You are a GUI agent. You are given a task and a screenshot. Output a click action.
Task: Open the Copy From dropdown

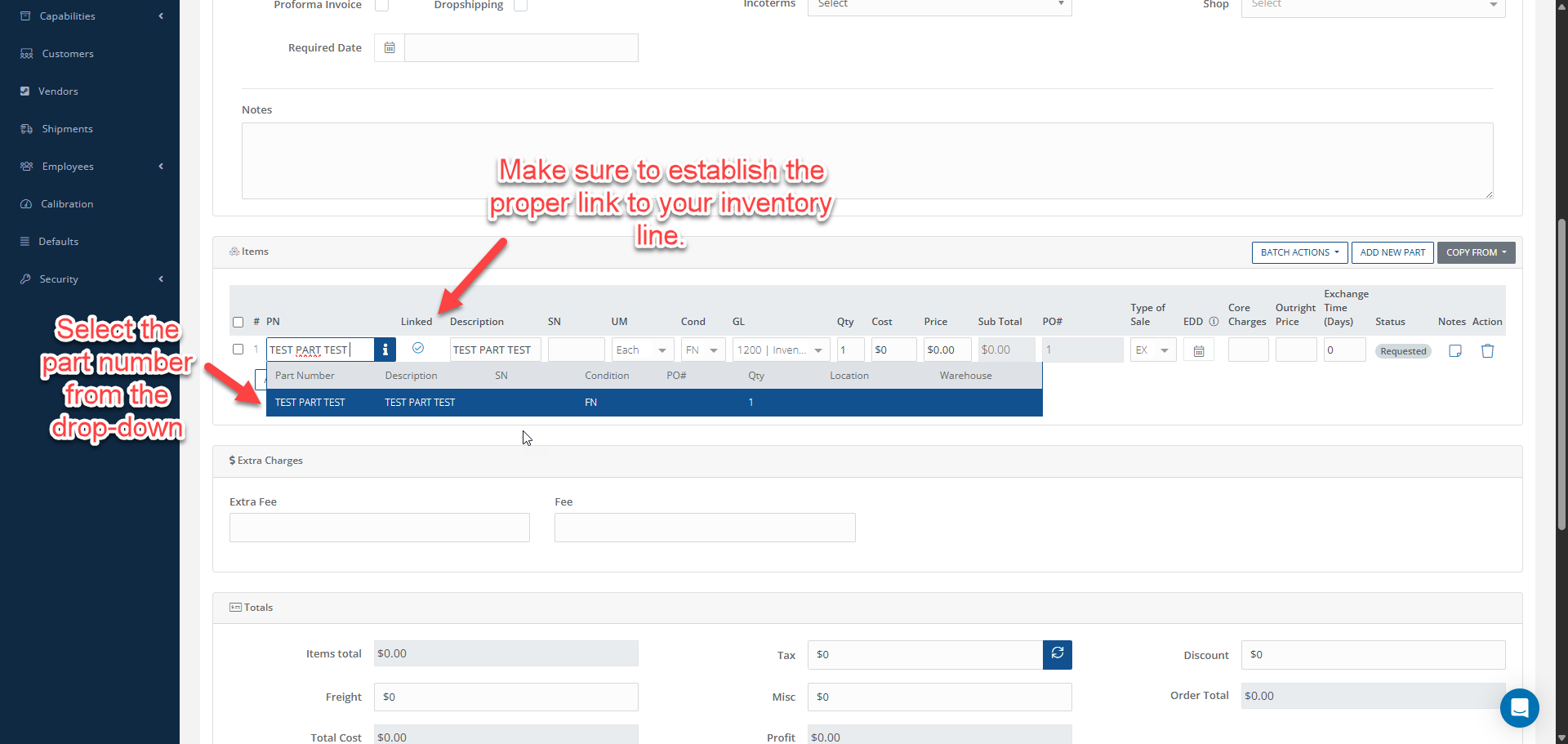coord(1476,252)
